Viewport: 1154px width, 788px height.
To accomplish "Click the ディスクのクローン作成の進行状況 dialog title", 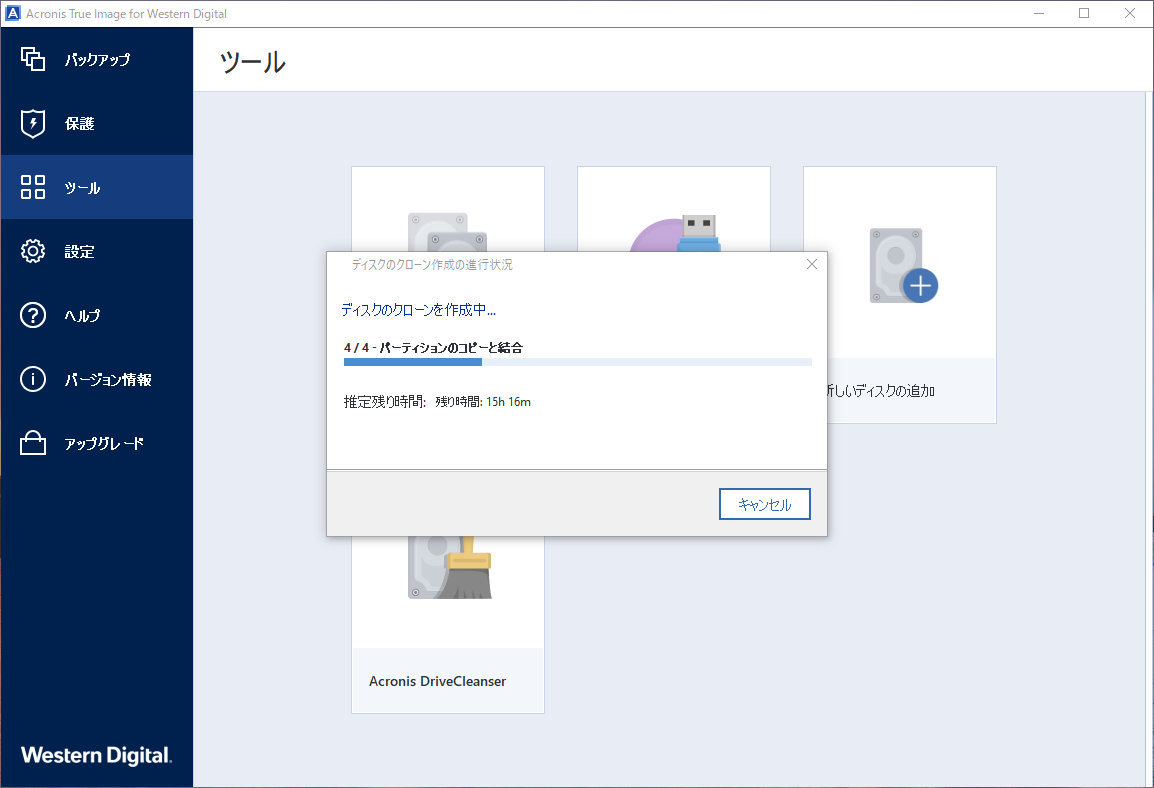I will coord(432,264).
